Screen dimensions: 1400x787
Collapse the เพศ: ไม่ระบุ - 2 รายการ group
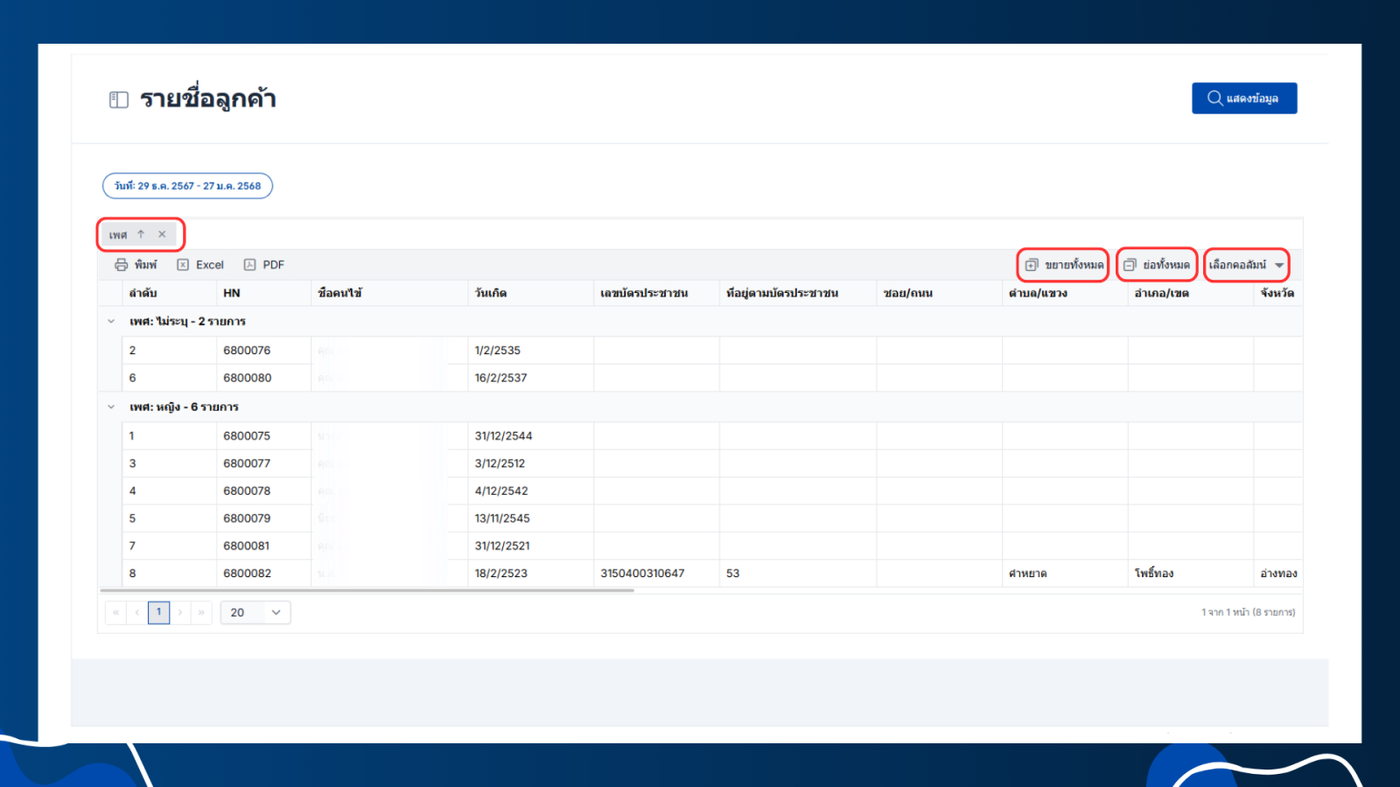(111, 322)
